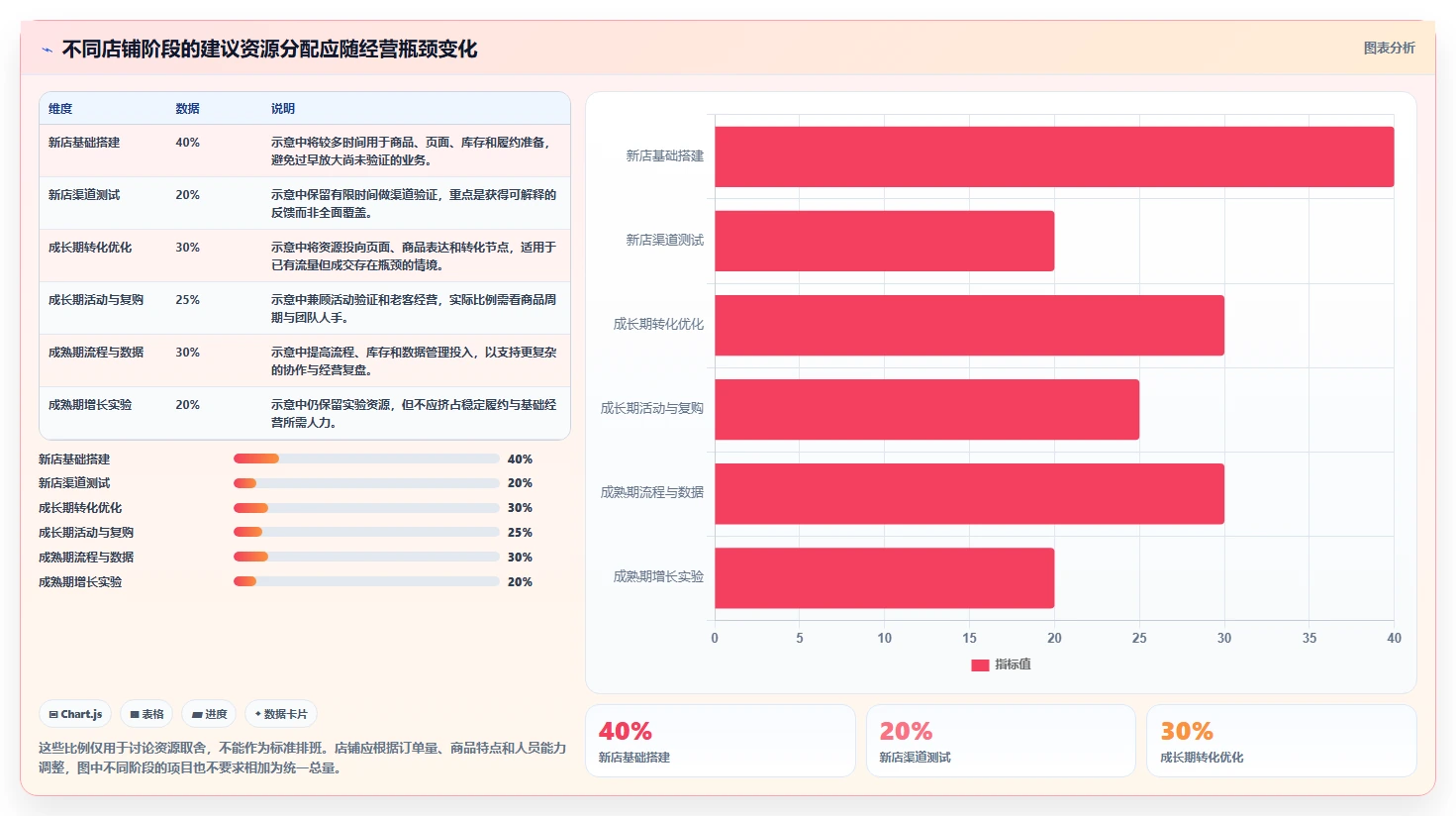Click the 图表分析 label in header
Screen dimensions: 1456x816
[x=1389, y=48]
